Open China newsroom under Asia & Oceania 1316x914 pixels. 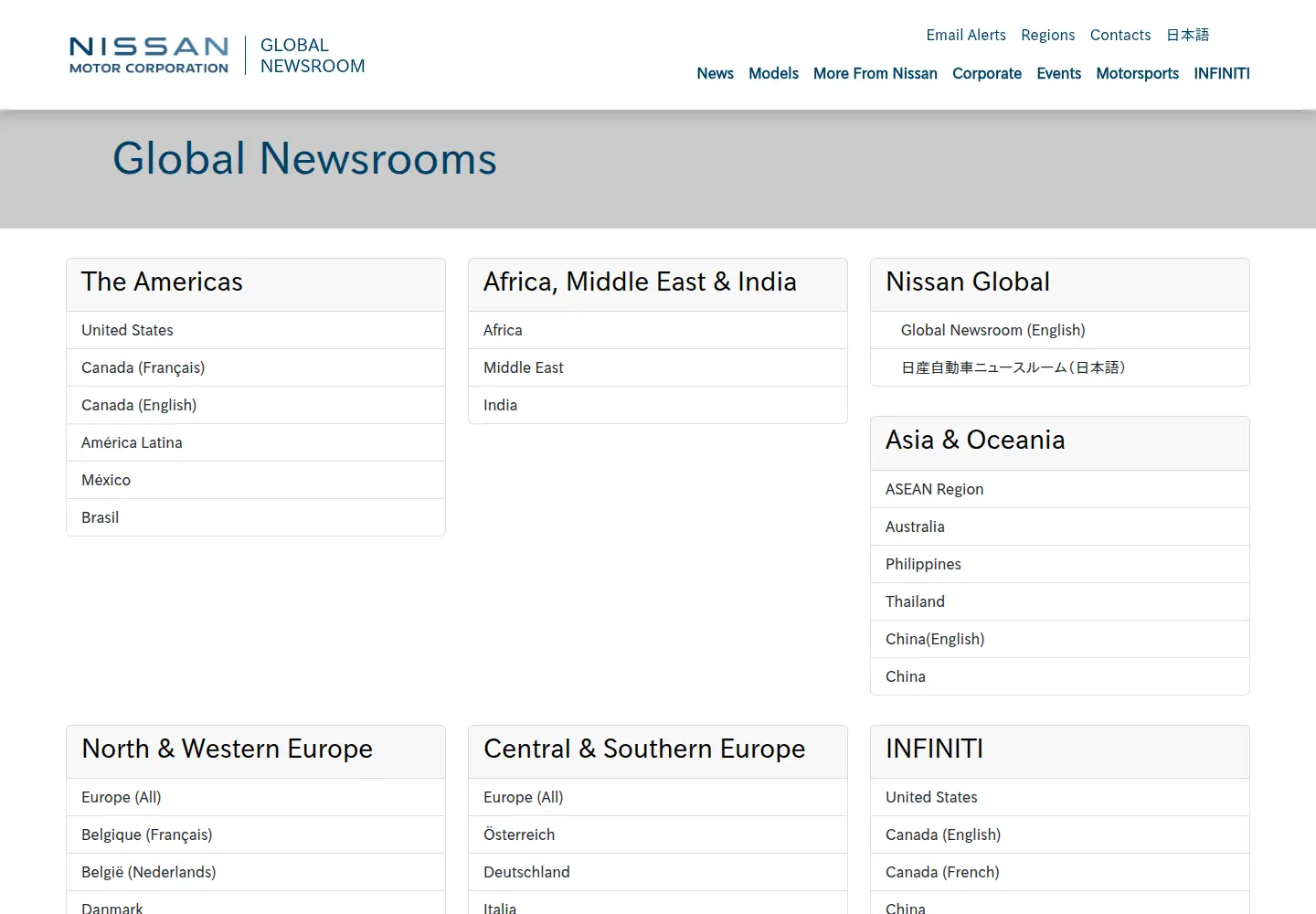coord(1060,676)
